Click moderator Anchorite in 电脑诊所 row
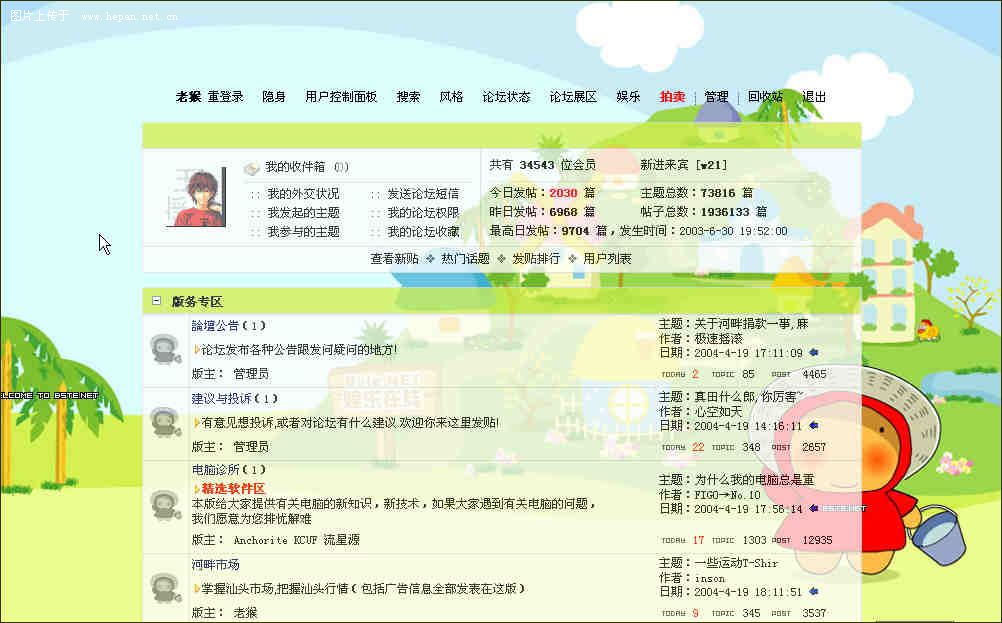Viewport: 1002px width, 623px height. (260, 540)
